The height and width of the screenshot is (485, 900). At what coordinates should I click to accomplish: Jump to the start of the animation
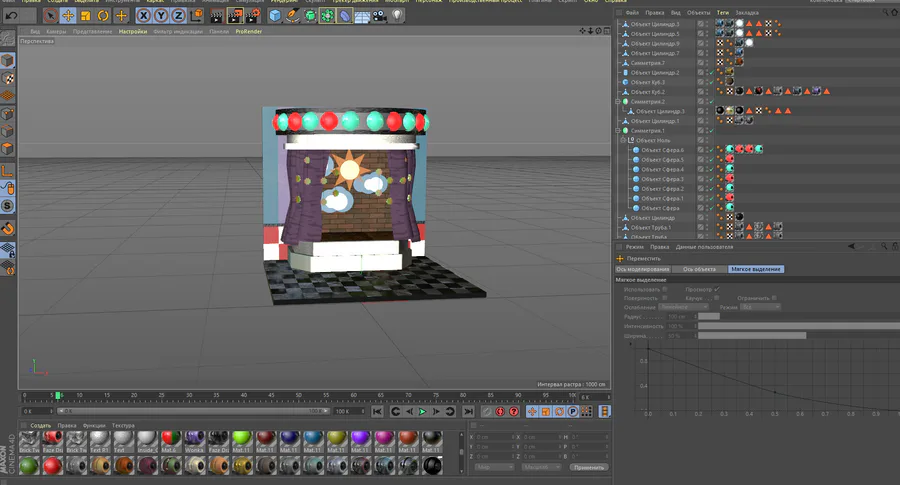(x=377, y=412)
